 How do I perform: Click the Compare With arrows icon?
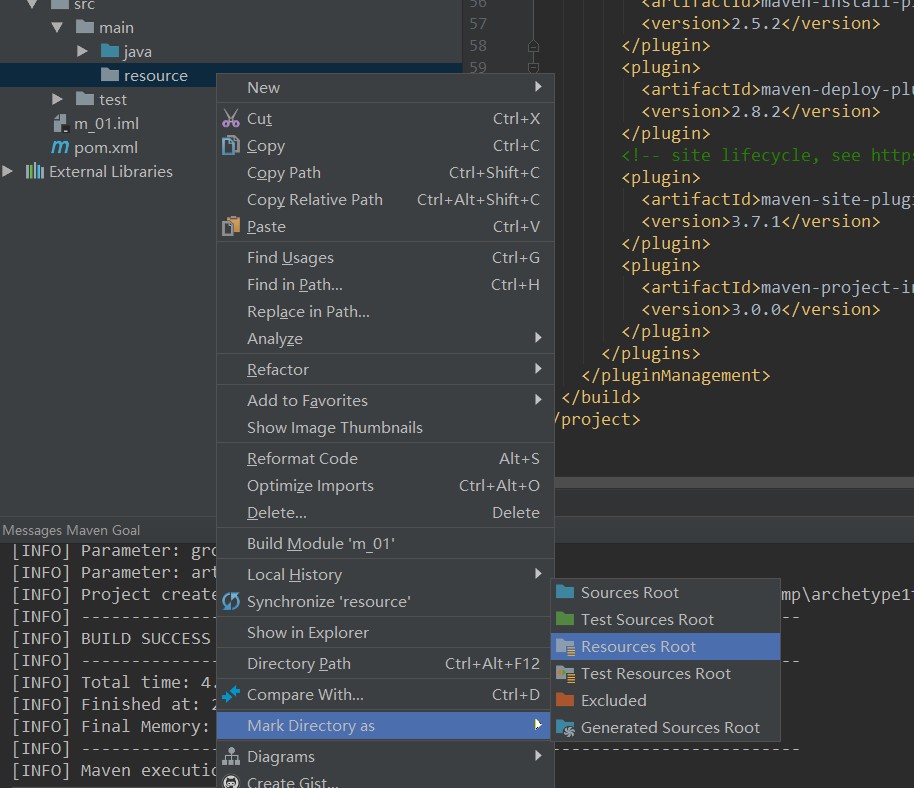pos(231,694)
